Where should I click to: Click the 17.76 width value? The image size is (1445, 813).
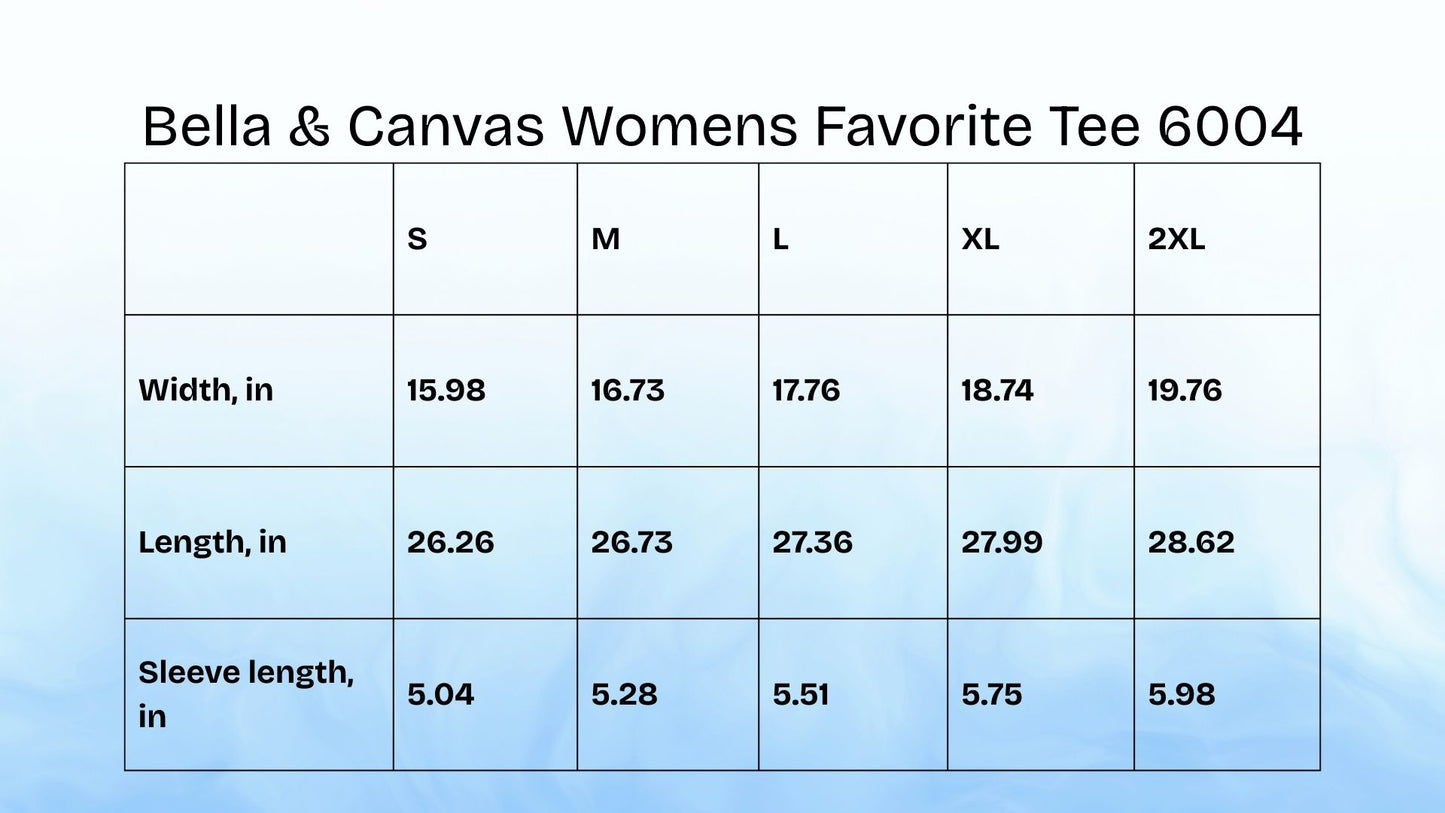[806, 390]
